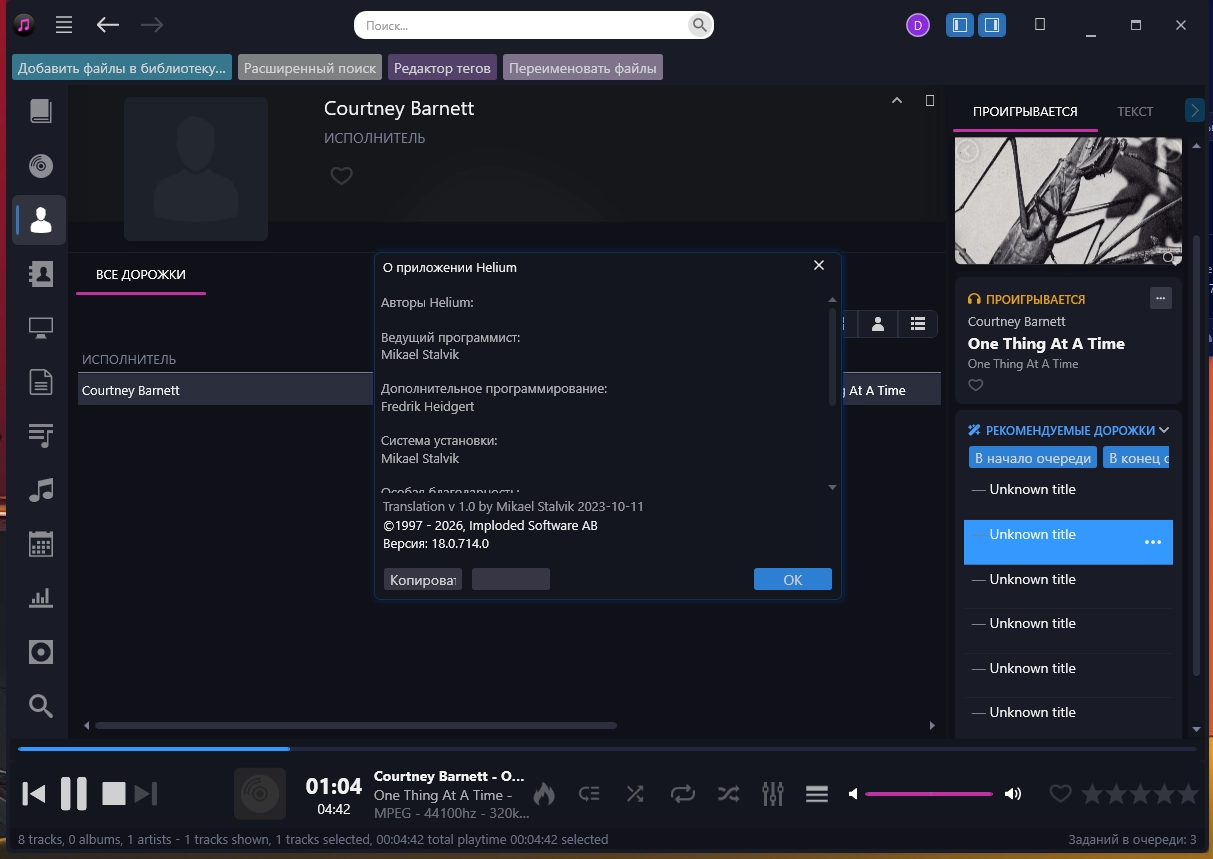Click the search magnifier in the search box
Screen dimensions: 1213x859
point(698,25)
